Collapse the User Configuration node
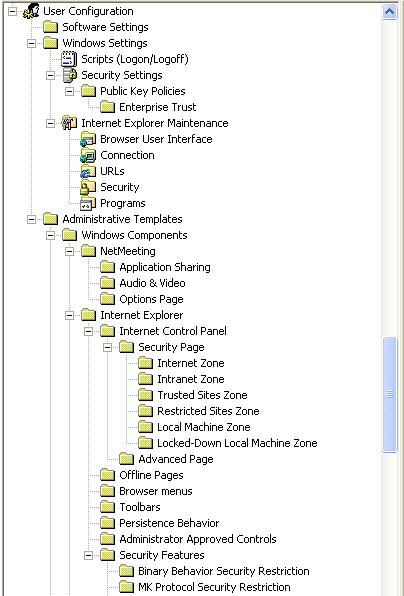This screenshot has width=404, height=596. pyautogui.click(x=13, y=11)
